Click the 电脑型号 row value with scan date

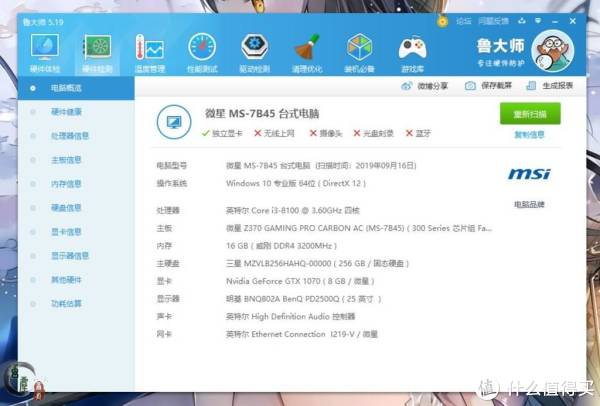[x=321, y=166]
